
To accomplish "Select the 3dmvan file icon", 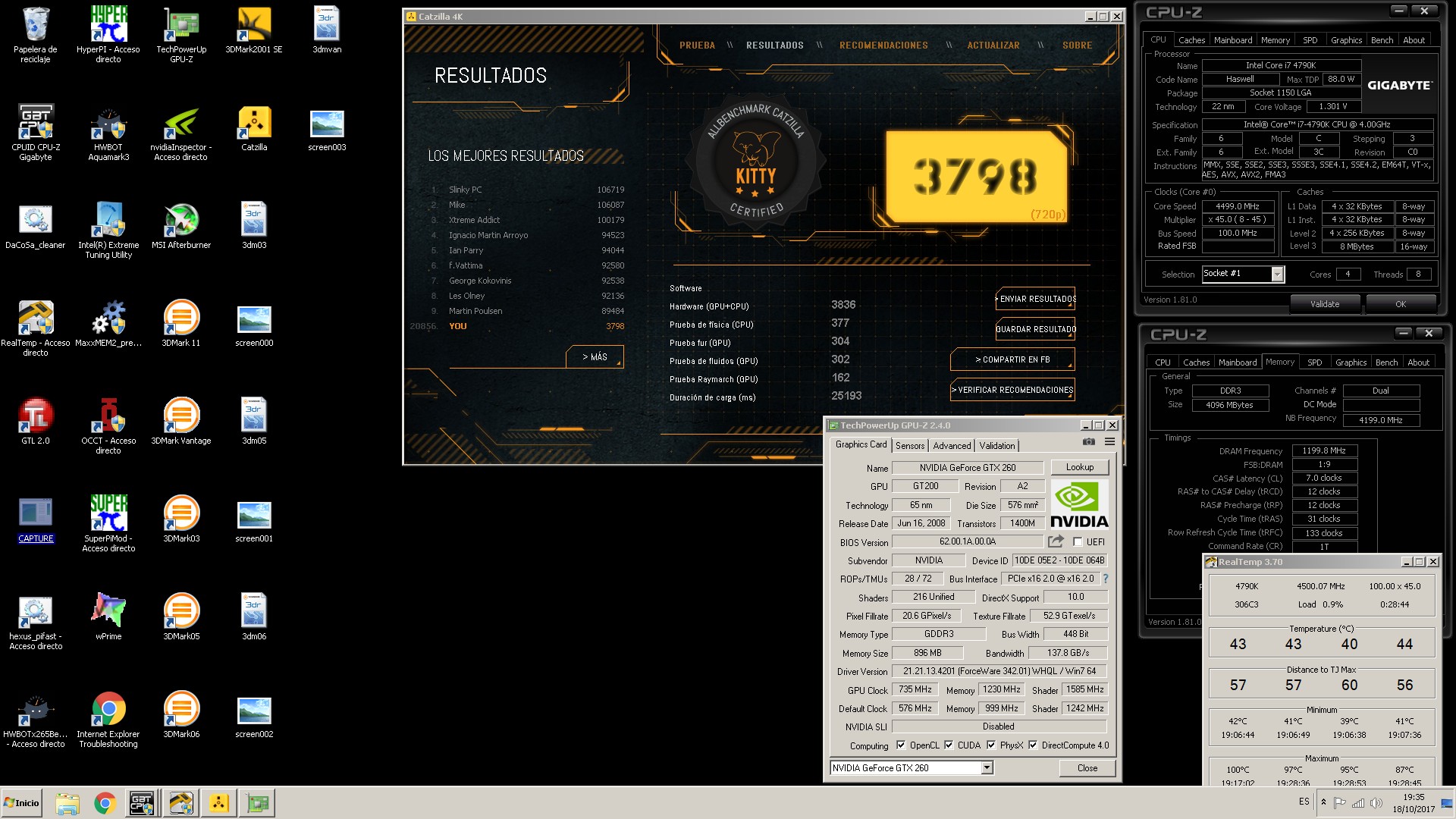I will point(327,30).
